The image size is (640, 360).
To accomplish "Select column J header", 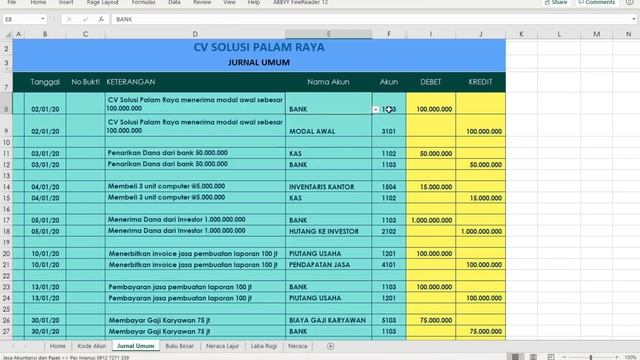I will (480, 34).
